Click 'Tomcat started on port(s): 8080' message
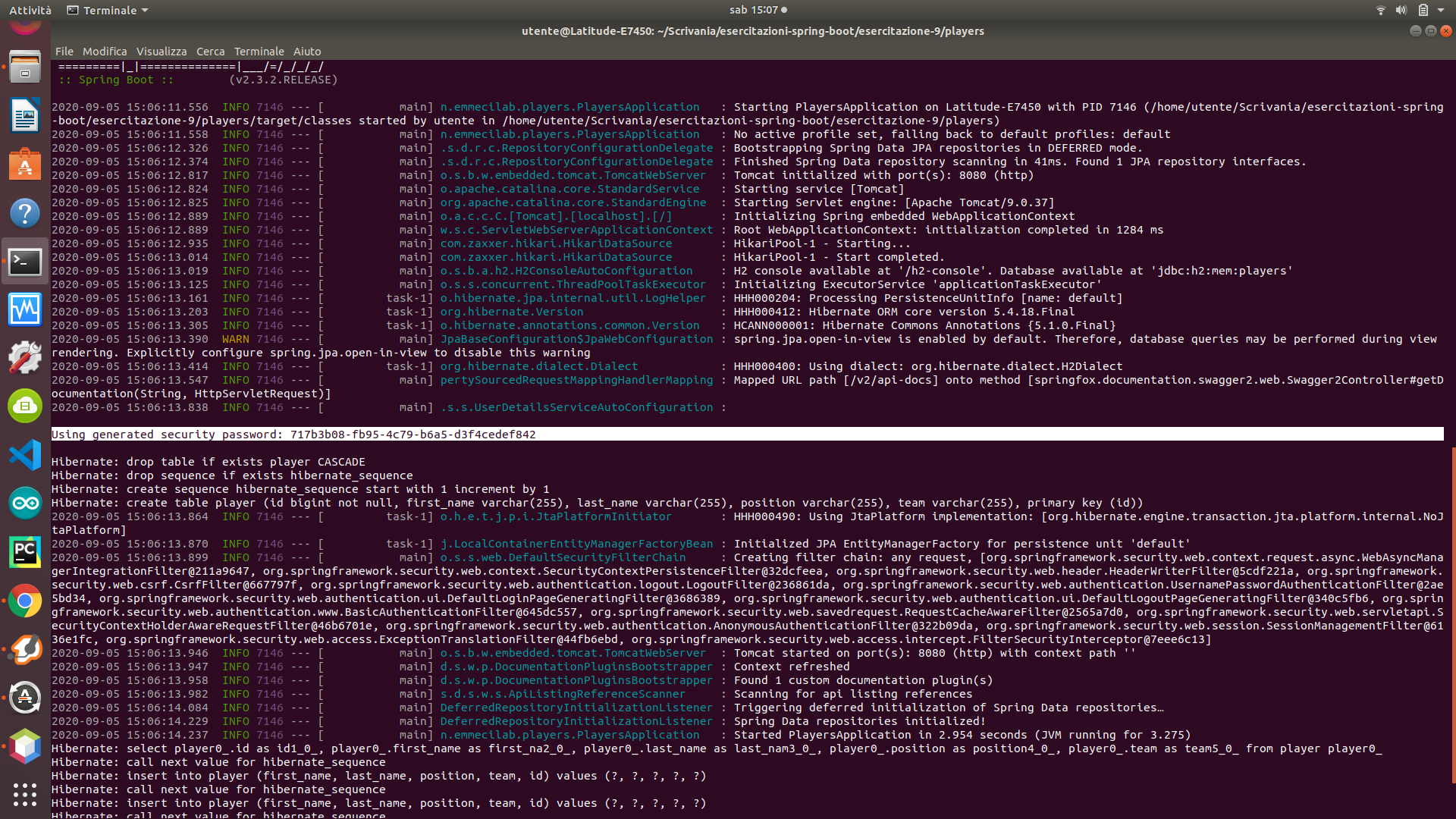 [x=934, y=653]
